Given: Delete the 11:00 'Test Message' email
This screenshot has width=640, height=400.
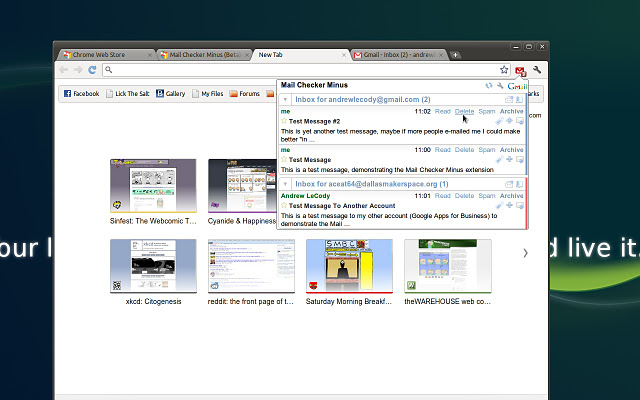Looking at the screenshot, I should coord(464,150).
